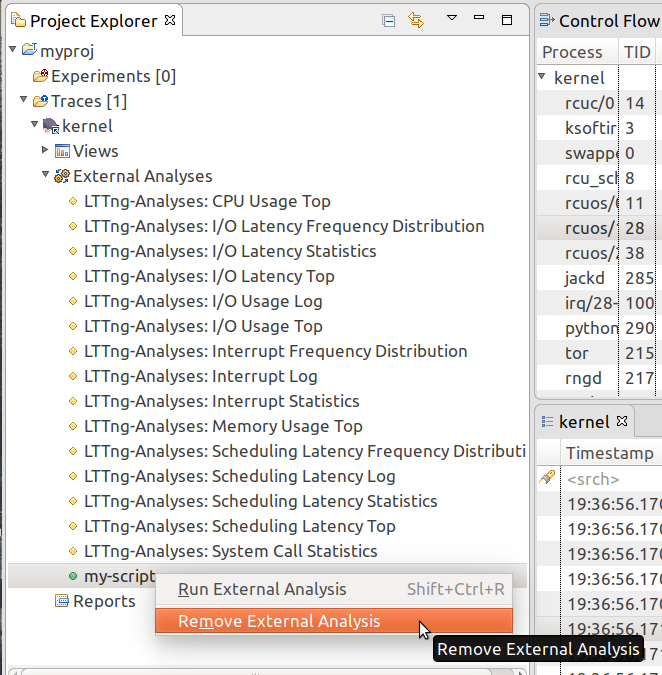Image resolution: width=662 pixels, height=675 pixels.
Task: Open the Project Explorer view menu arrow
Action: 451,19
